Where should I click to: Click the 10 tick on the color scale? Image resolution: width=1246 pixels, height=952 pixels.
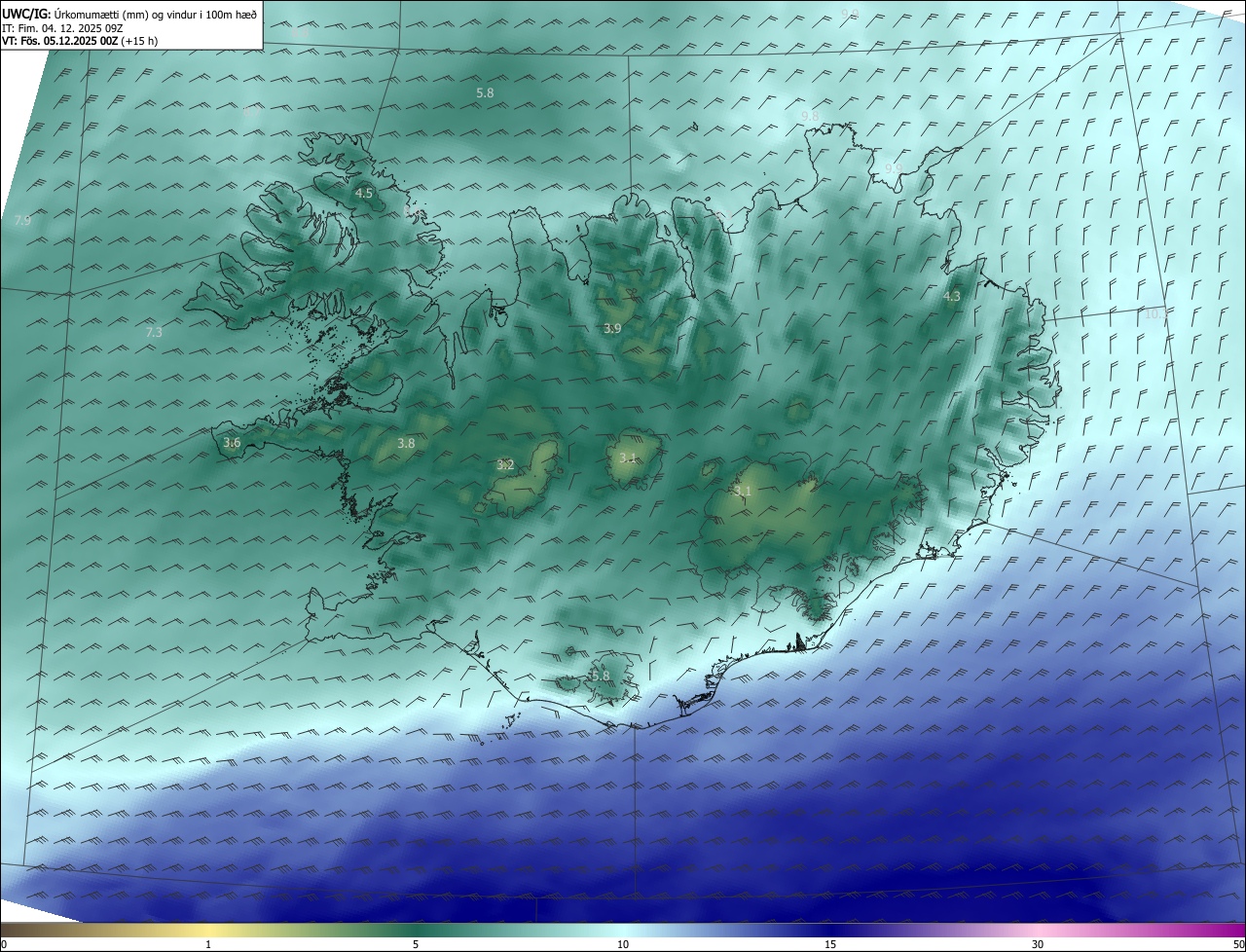(x=623, y=944)
